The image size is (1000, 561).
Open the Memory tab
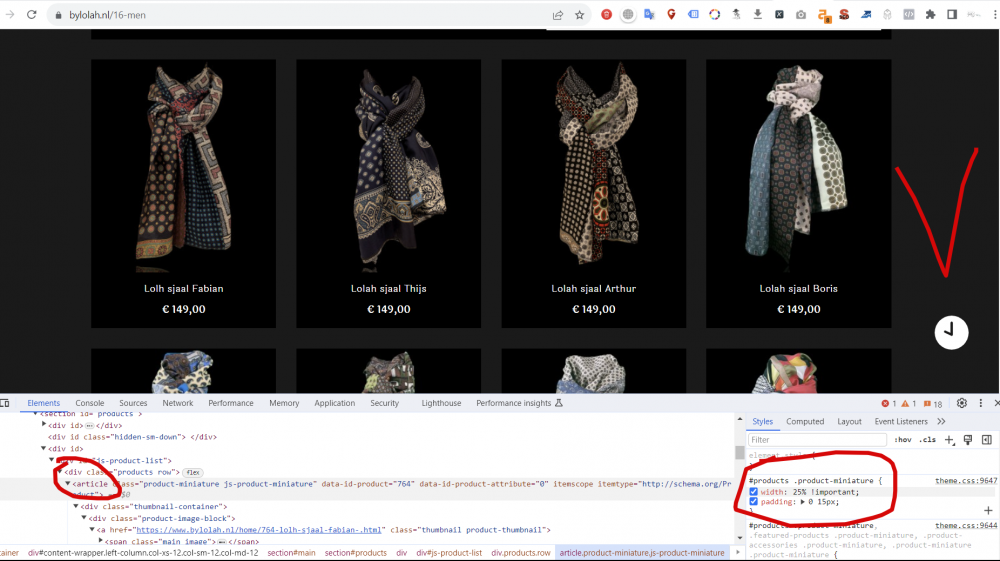click(x=284, y=403)
